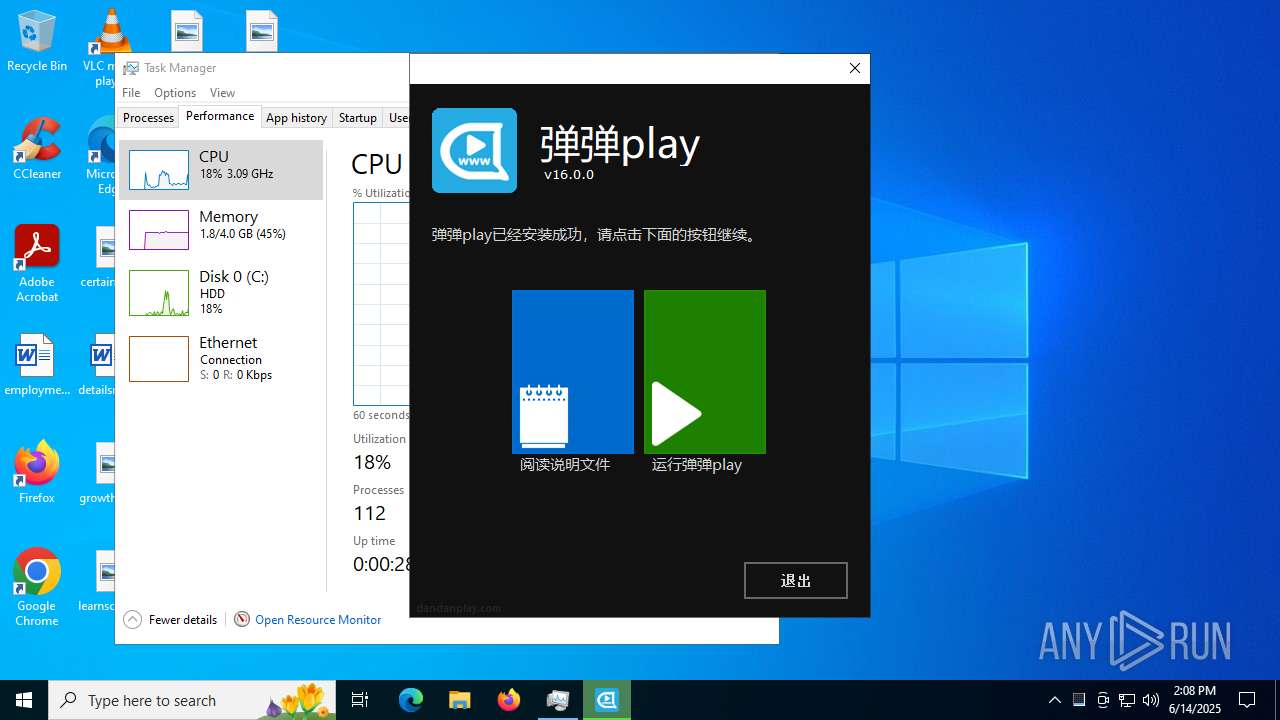The width and height of the screenshot is (1280, 720).
Task: Click the Task Manager title bar icon
Action: pos(130,68)
